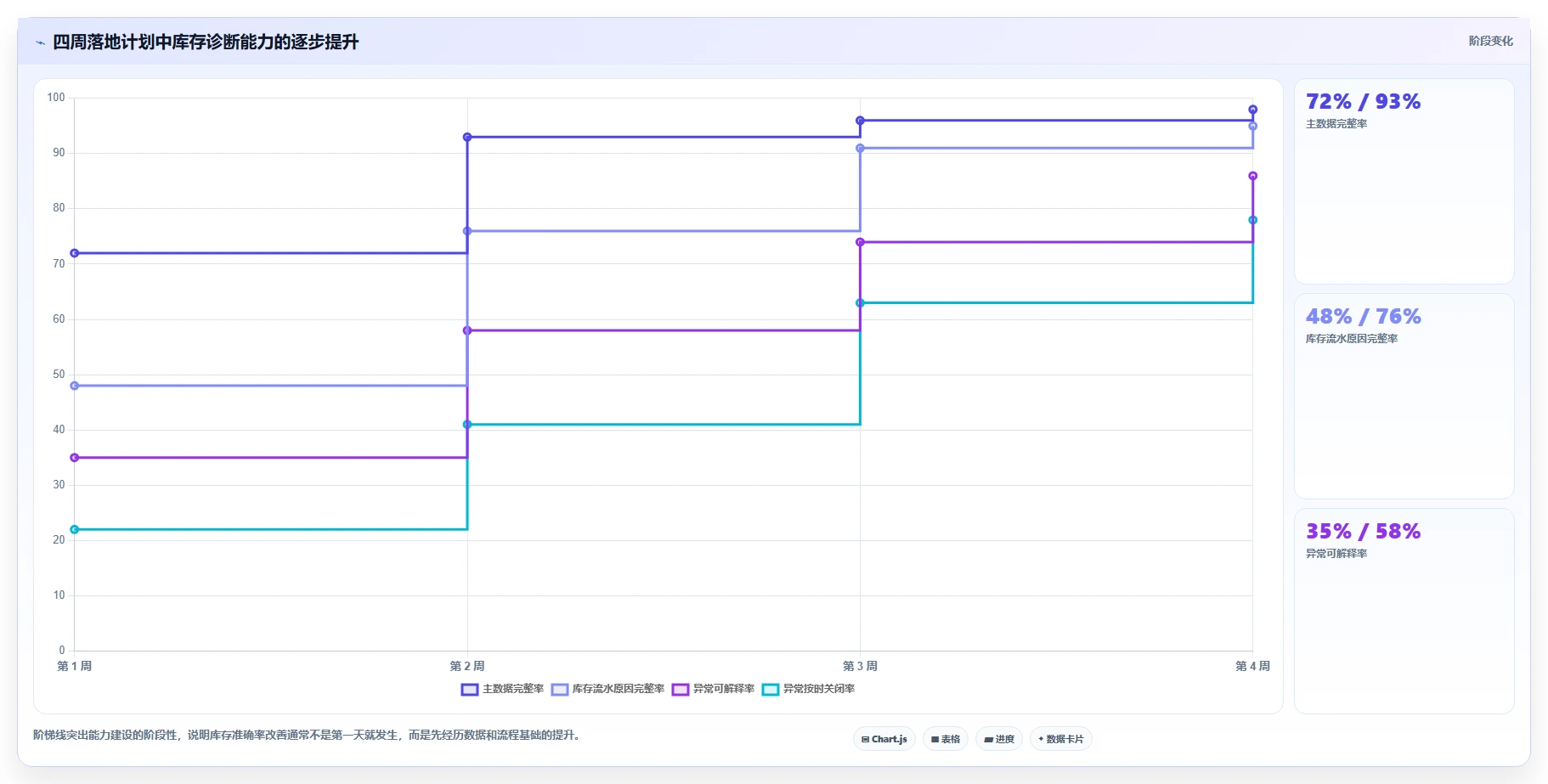Click the 100 y-axis tick label

[56, 98]
